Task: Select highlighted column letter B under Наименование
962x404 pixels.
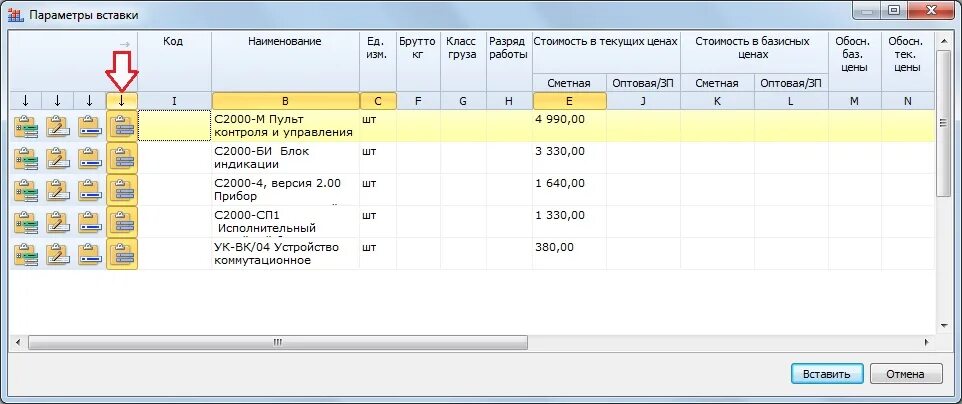Action: (285, 101)
